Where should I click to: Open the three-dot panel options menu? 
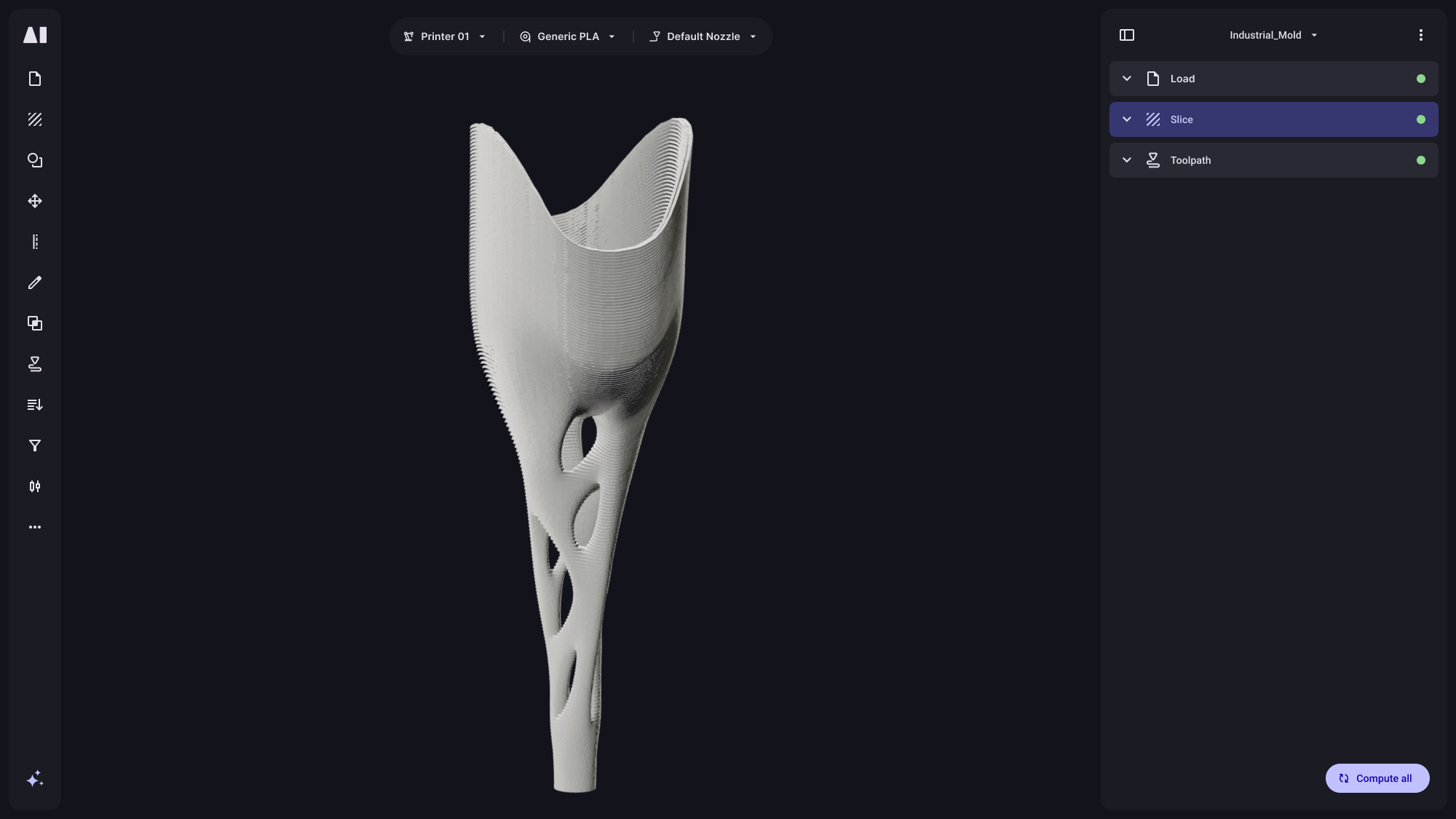click(x=1420, y=35)
